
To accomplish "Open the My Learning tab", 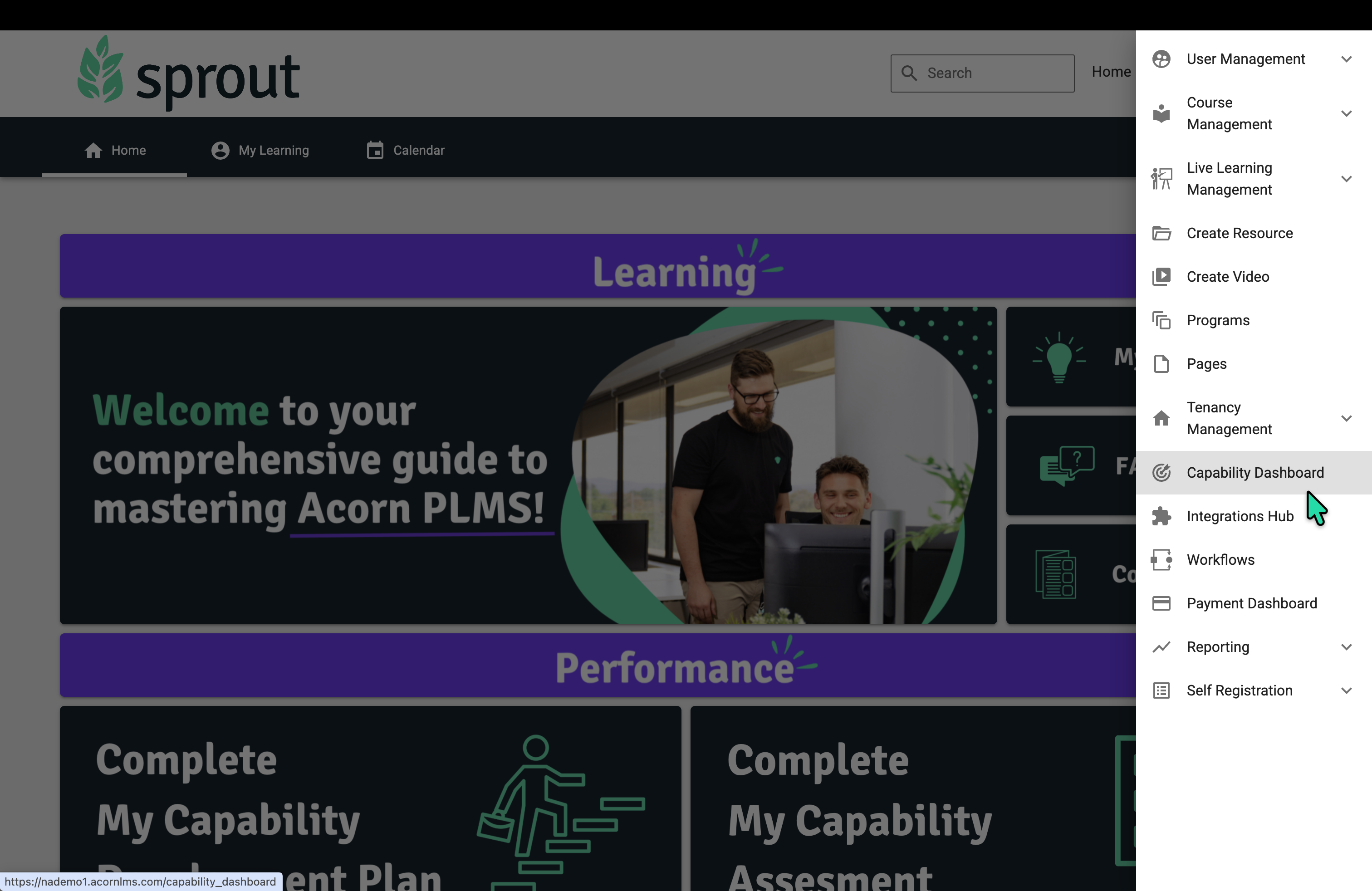I will [x=260, y=151].
